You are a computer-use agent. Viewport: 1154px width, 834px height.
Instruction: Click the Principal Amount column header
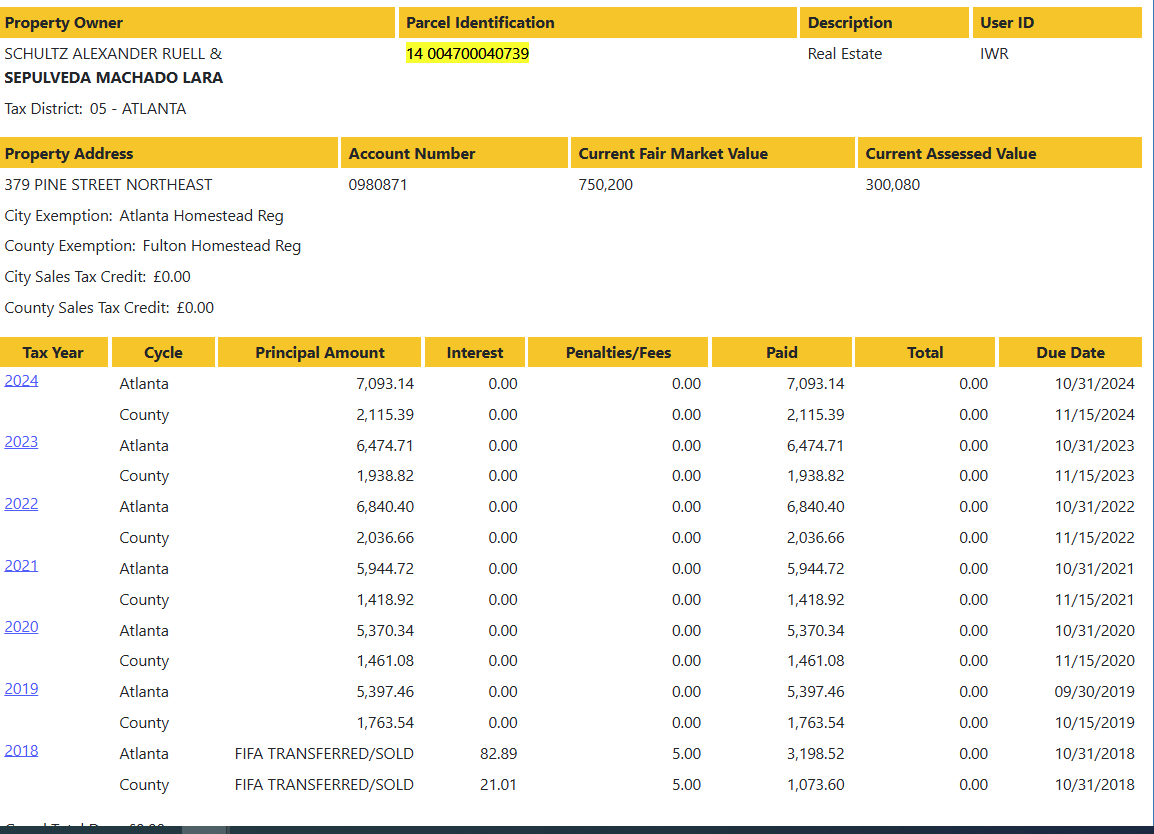coord(319,352)
